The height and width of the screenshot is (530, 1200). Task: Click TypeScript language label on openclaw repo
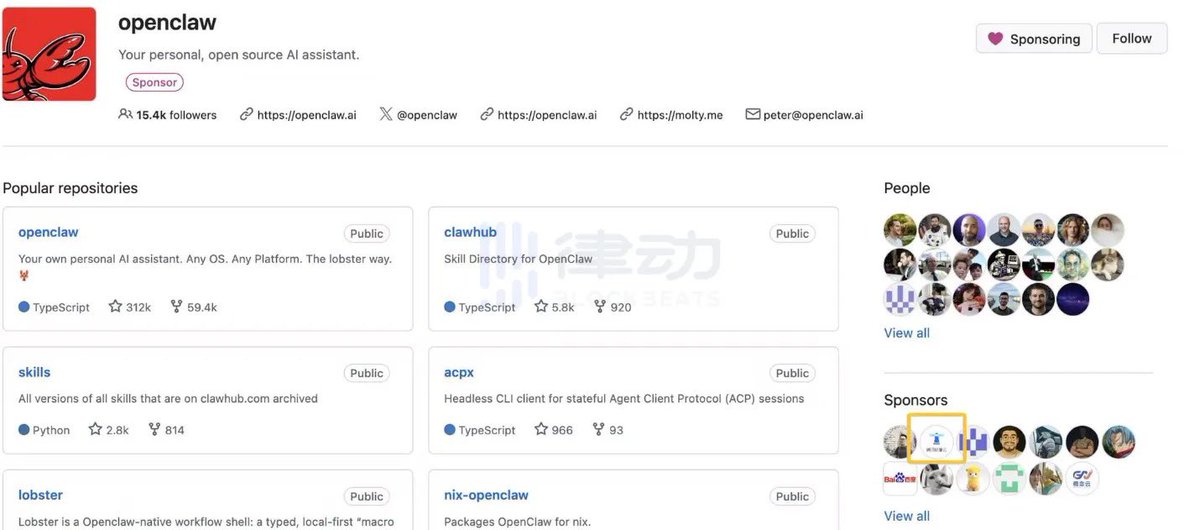tap(54, 307)
